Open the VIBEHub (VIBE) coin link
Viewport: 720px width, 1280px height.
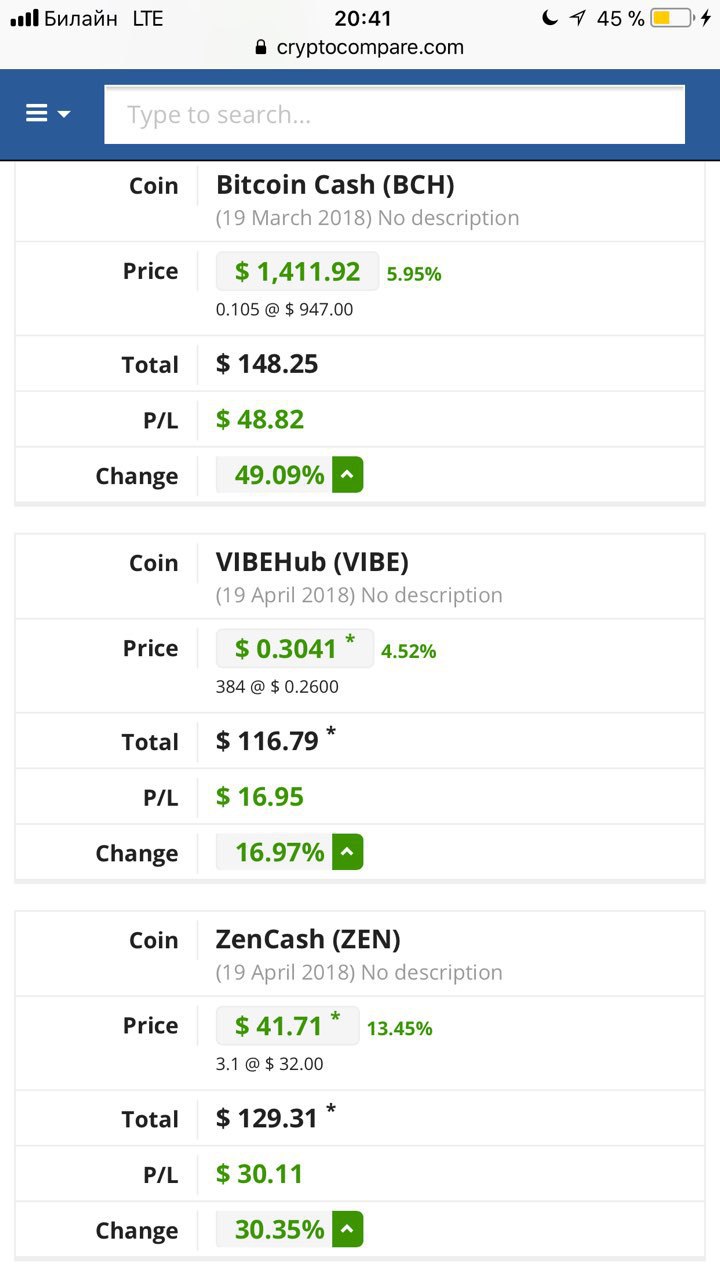(x=312, y=562)
